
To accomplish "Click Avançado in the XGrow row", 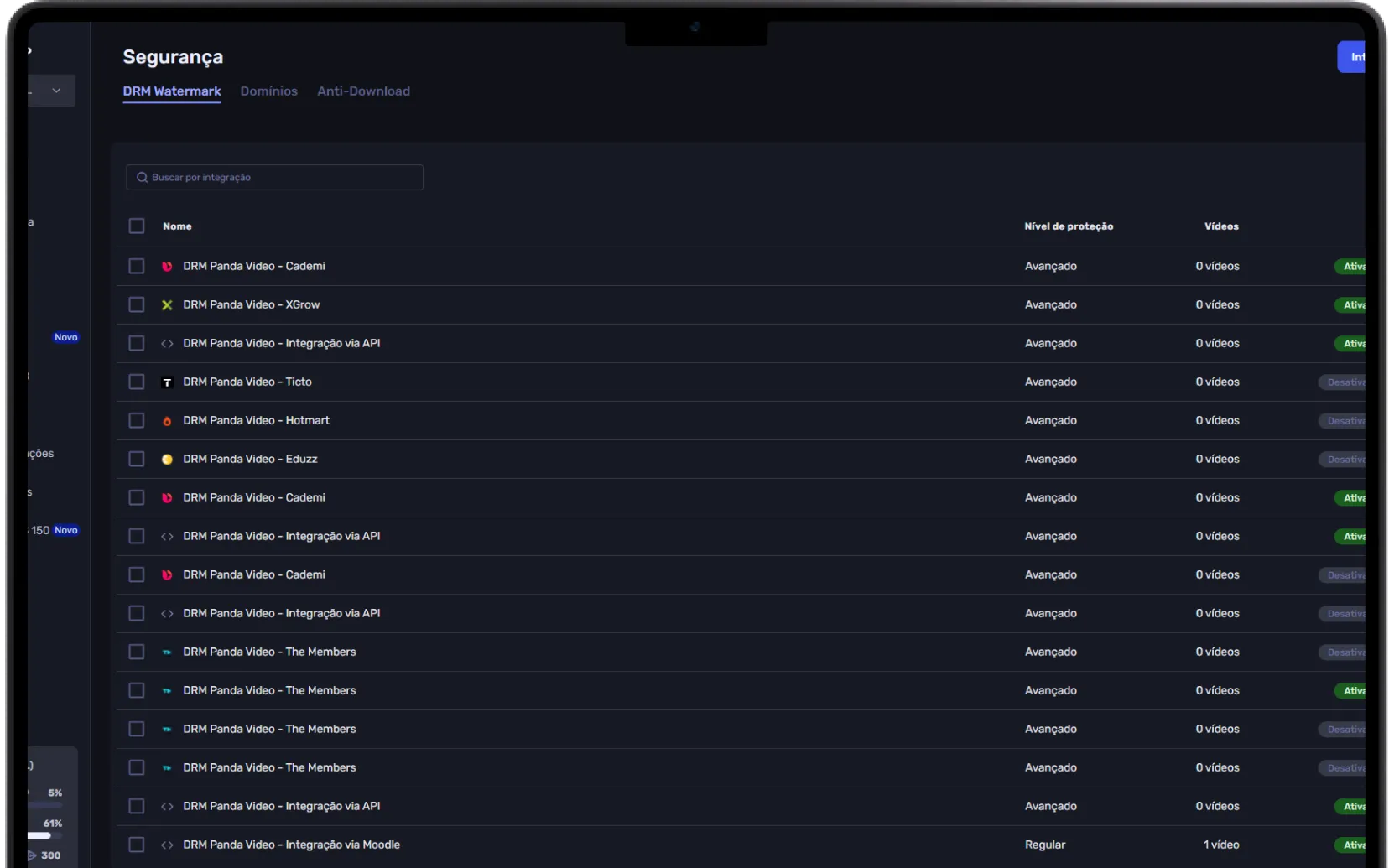I will click(x=1051, y=305).
